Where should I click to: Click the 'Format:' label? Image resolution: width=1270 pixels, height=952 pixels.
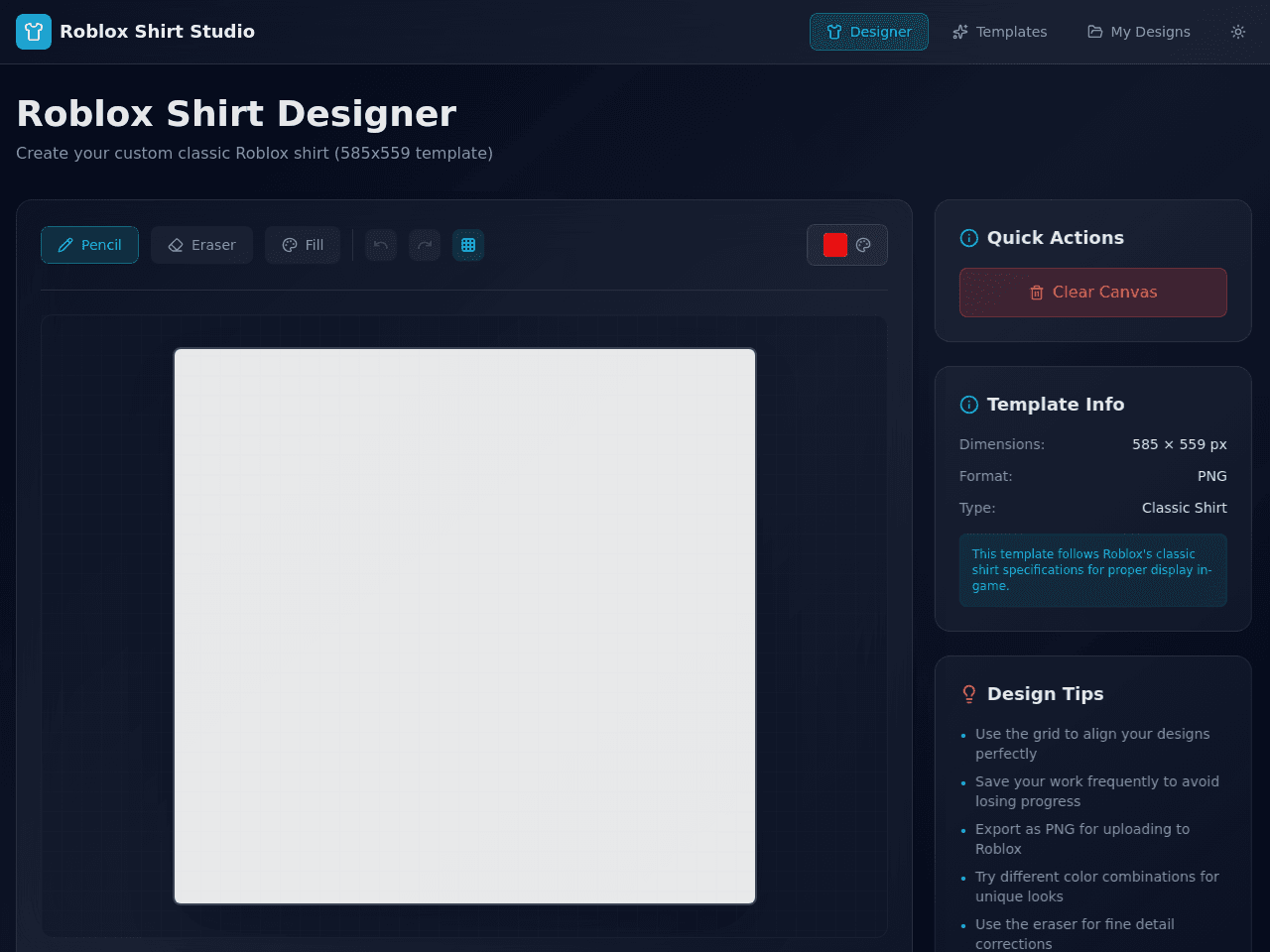pyautogui.click(x=986, y=476)
